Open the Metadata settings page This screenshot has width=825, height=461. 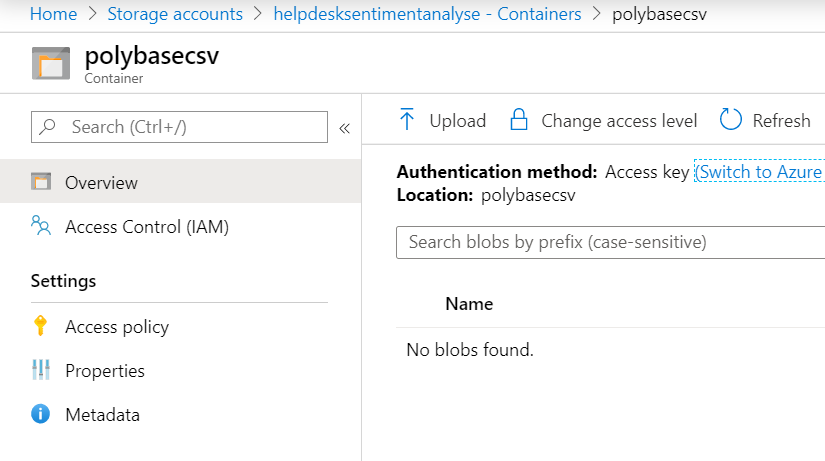pos(103,415)
